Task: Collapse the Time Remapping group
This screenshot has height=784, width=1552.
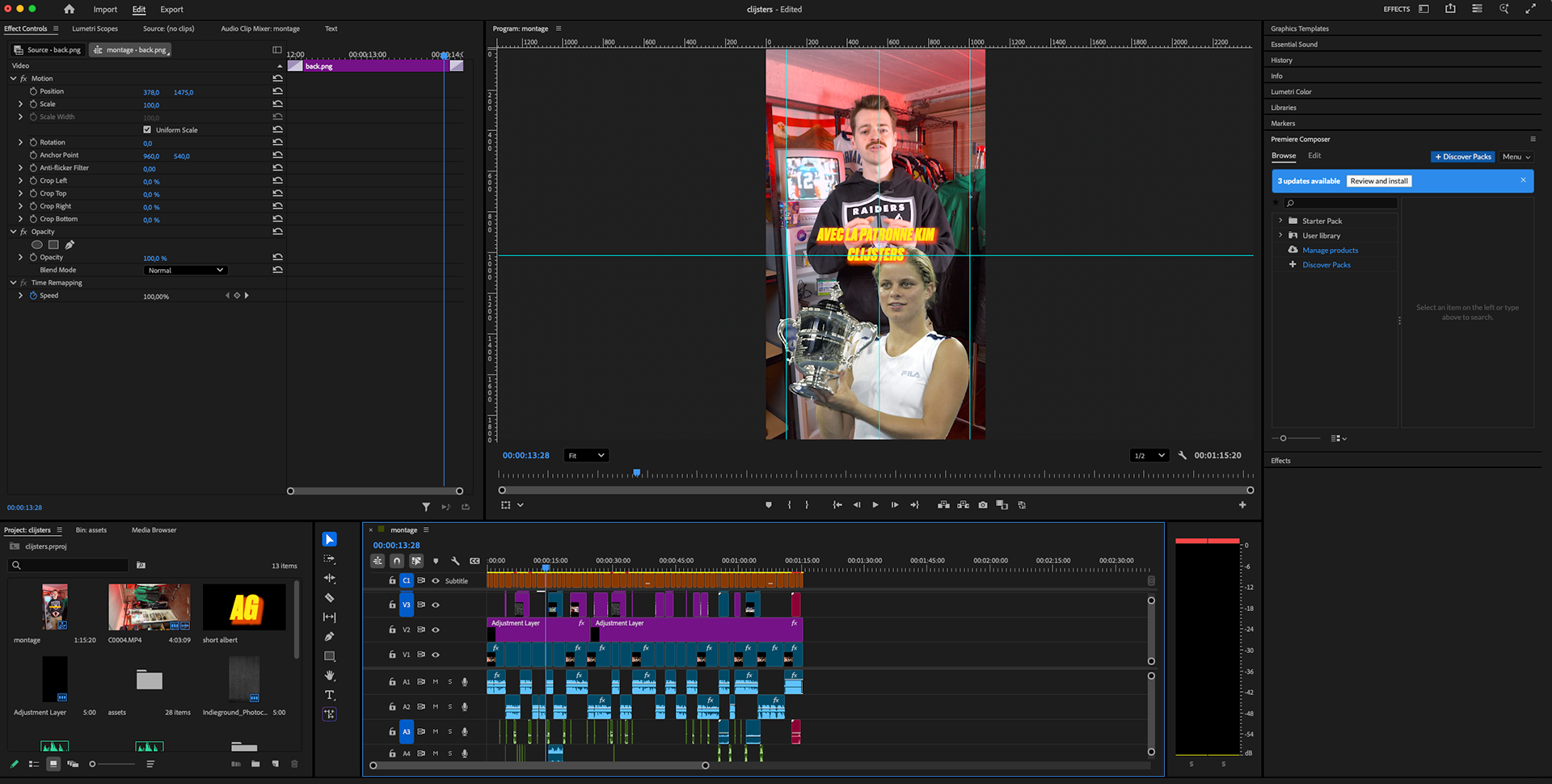Action: 13,283
